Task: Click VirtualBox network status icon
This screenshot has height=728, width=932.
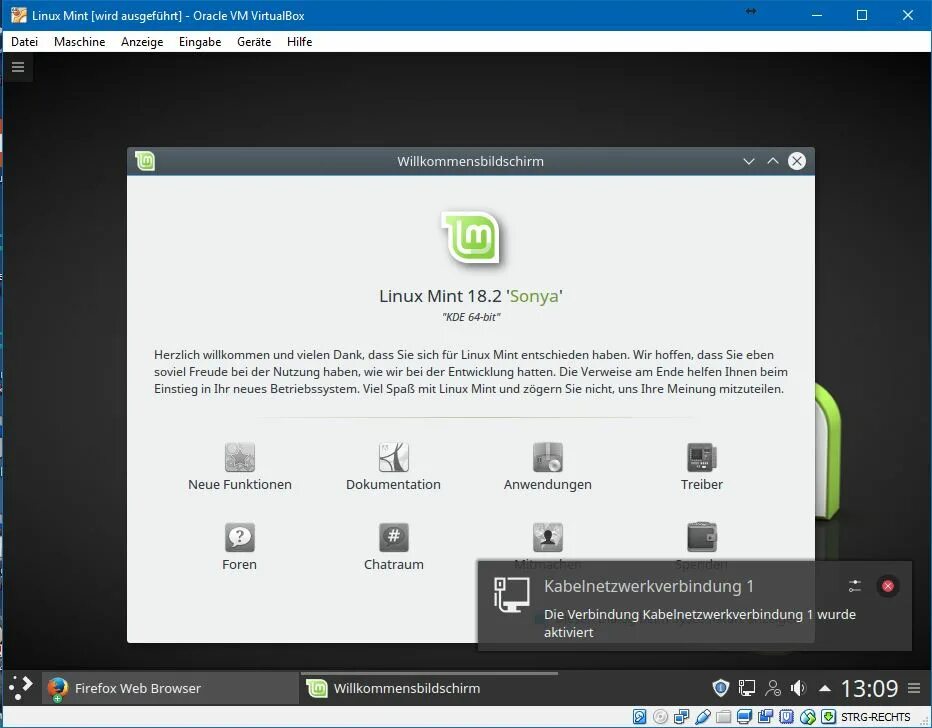Action: pos(681,717)
